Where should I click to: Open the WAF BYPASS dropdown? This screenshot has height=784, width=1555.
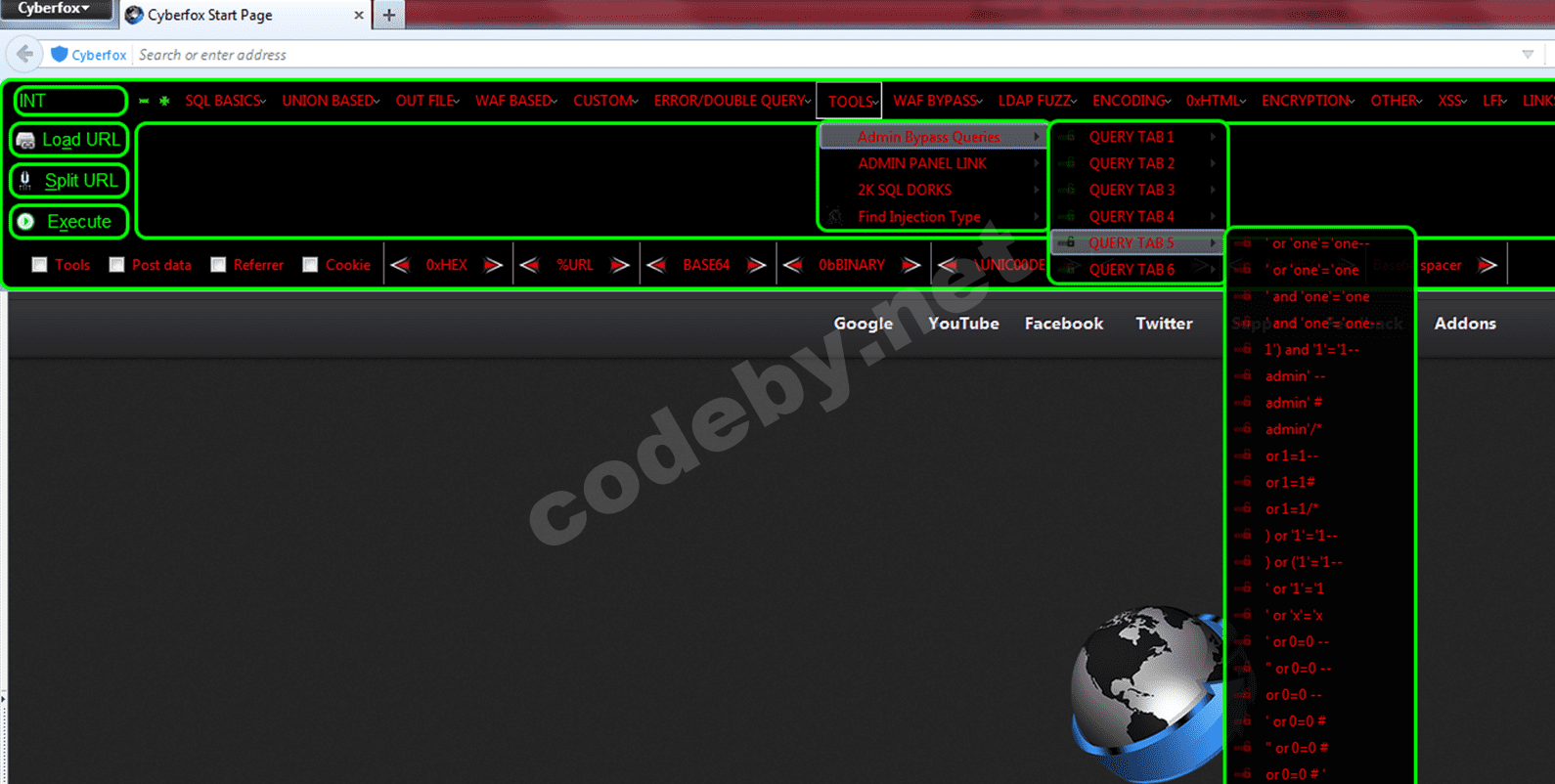point(938,101)
